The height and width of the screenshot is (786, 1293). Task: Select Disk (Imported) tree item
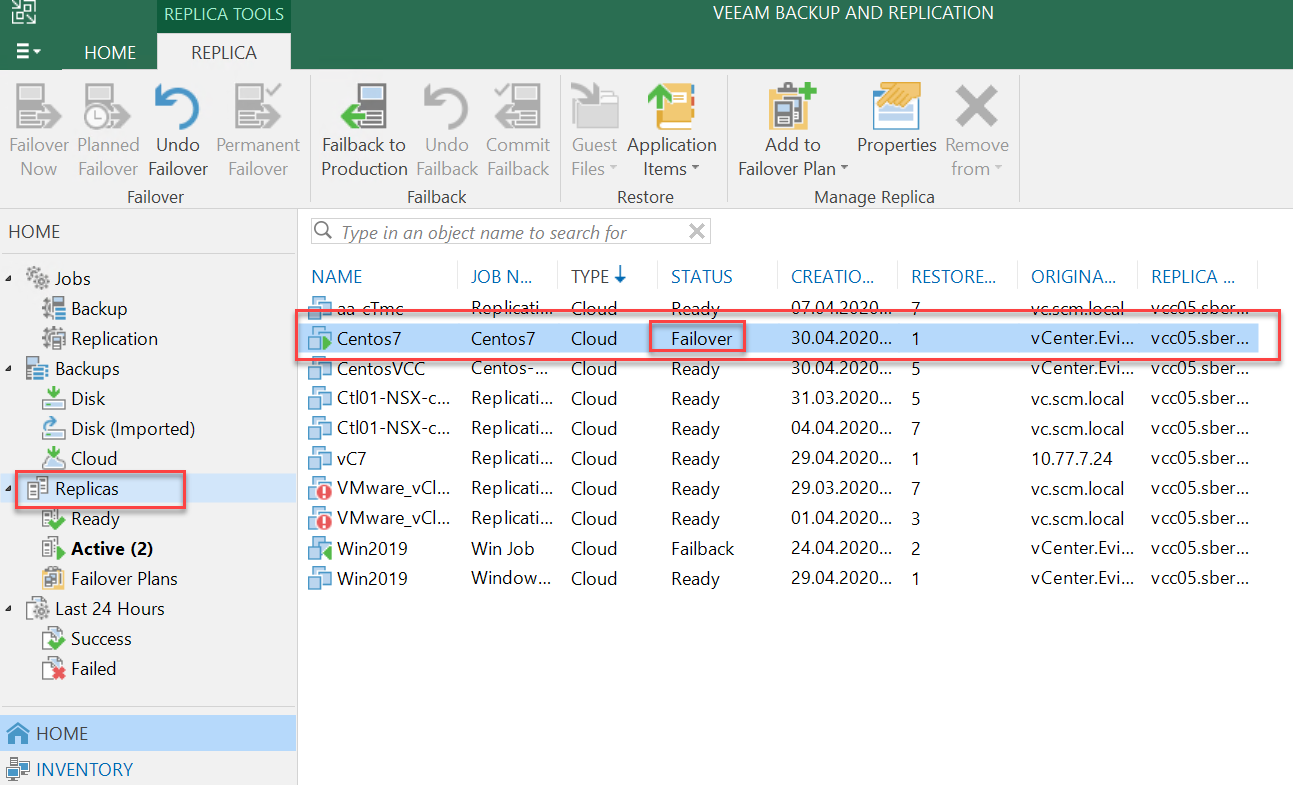pos(133,429)
